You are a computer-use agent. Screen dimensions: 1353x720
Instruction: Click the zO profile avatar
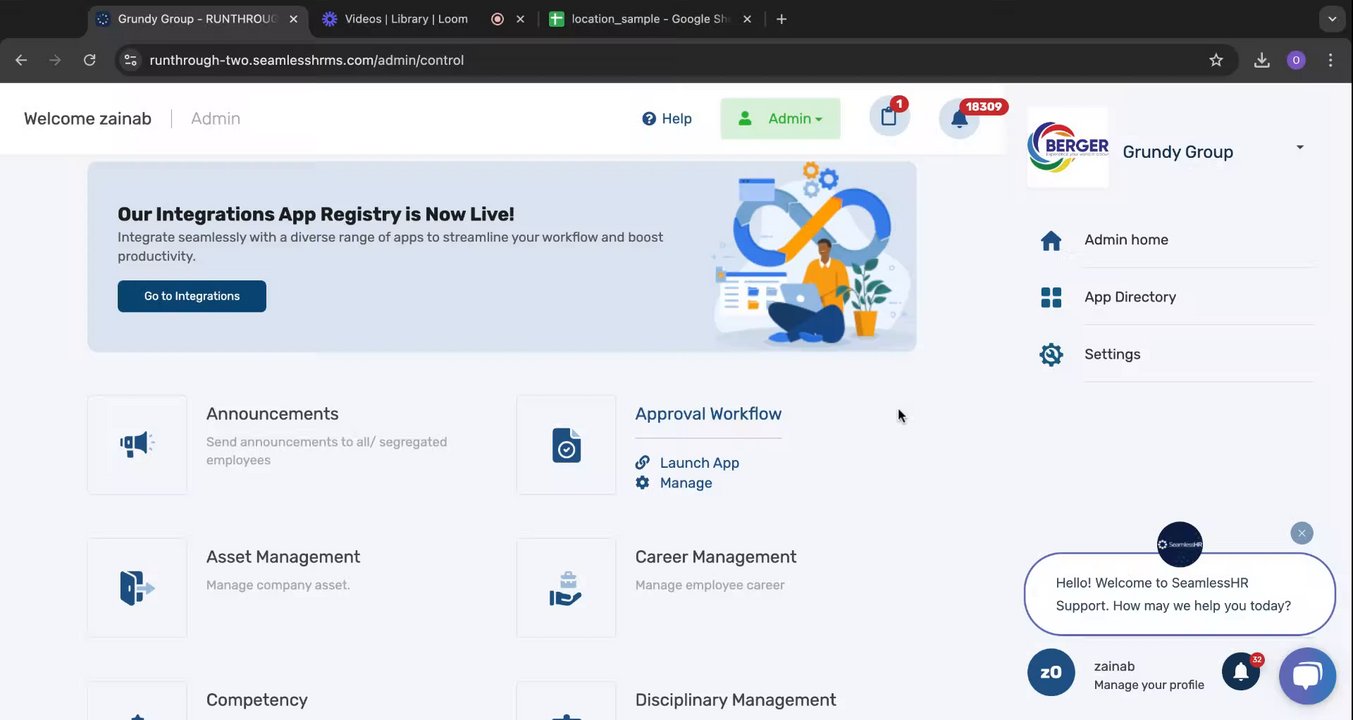click(1051, 672)
